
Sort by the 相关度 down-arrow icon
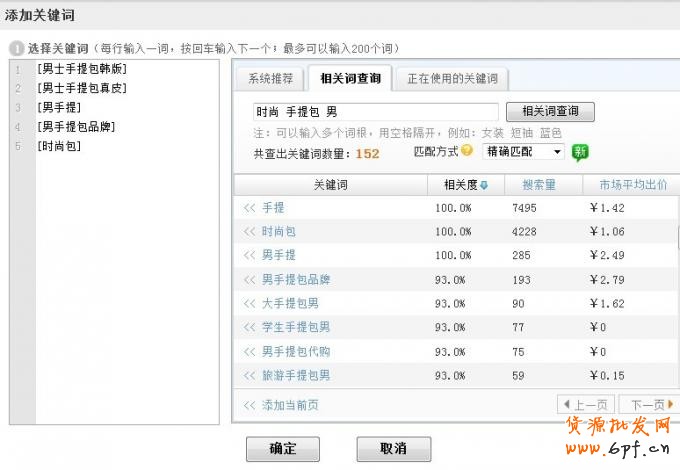pyautogui.click(x=484, y=186)
